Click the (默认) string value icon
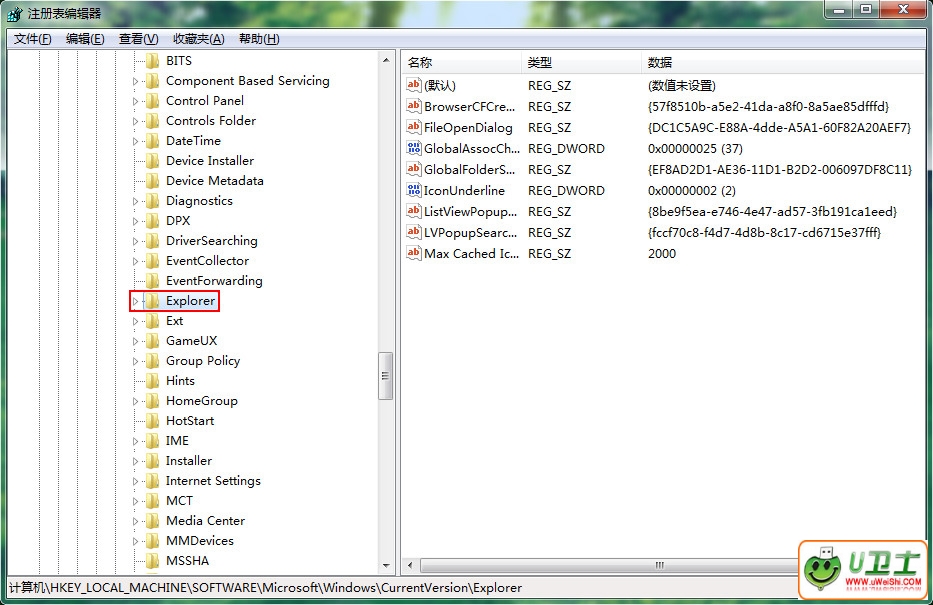The width and height of the screenshot is (933, 605). 414,85
